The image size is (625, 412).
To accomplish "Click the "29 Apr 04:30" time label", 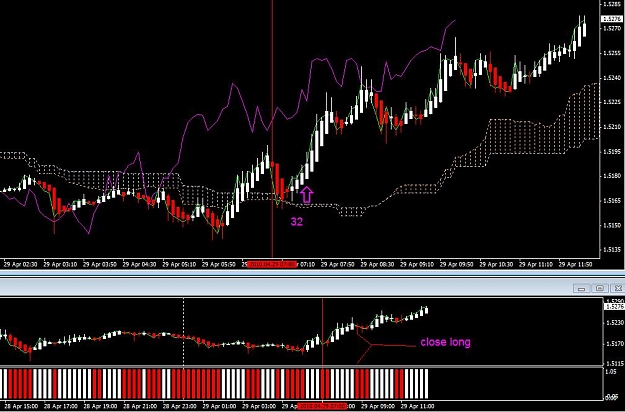I will [140, 264].
